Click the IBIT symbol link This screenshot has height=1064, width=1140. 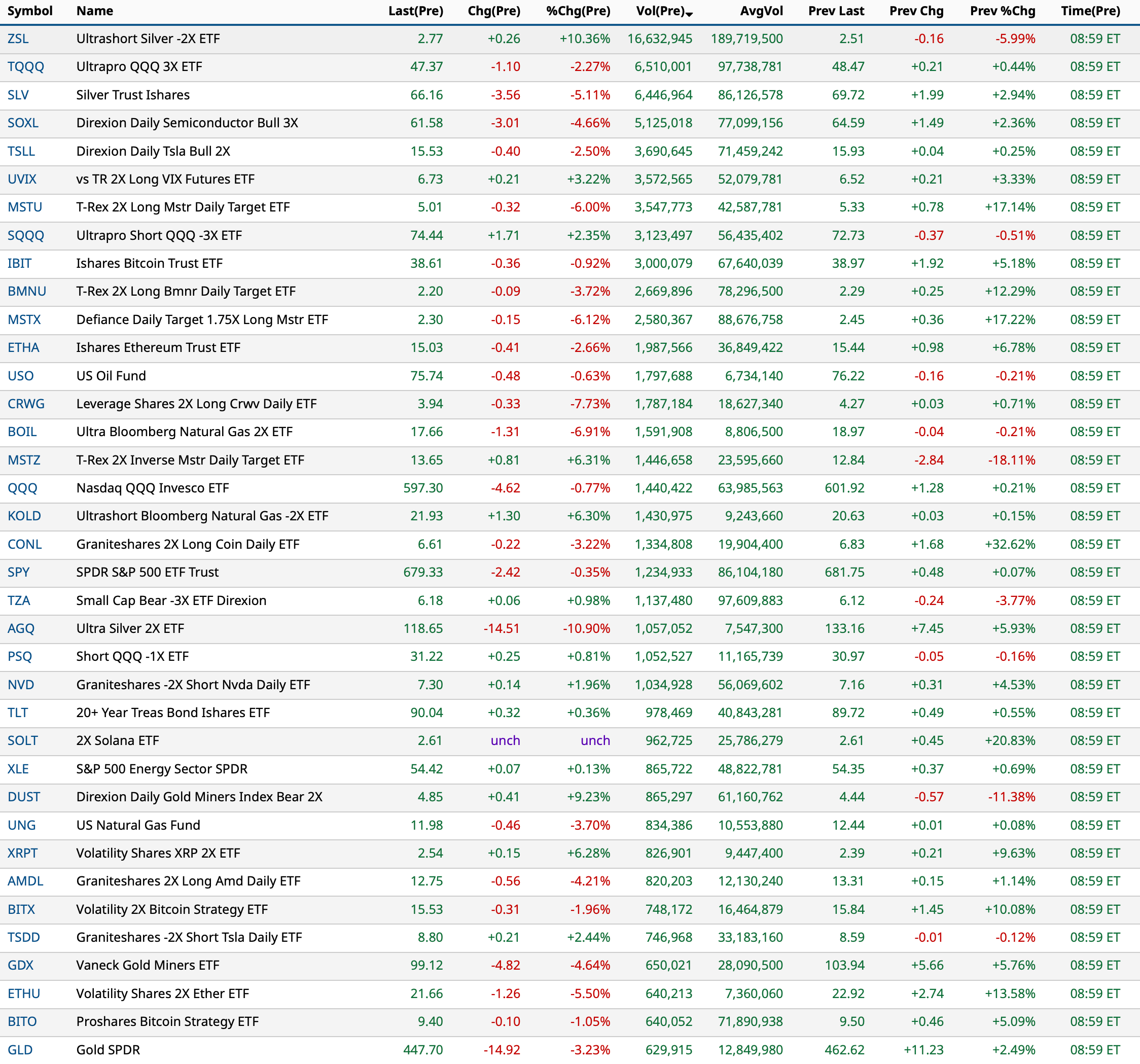tap(19, 263)
